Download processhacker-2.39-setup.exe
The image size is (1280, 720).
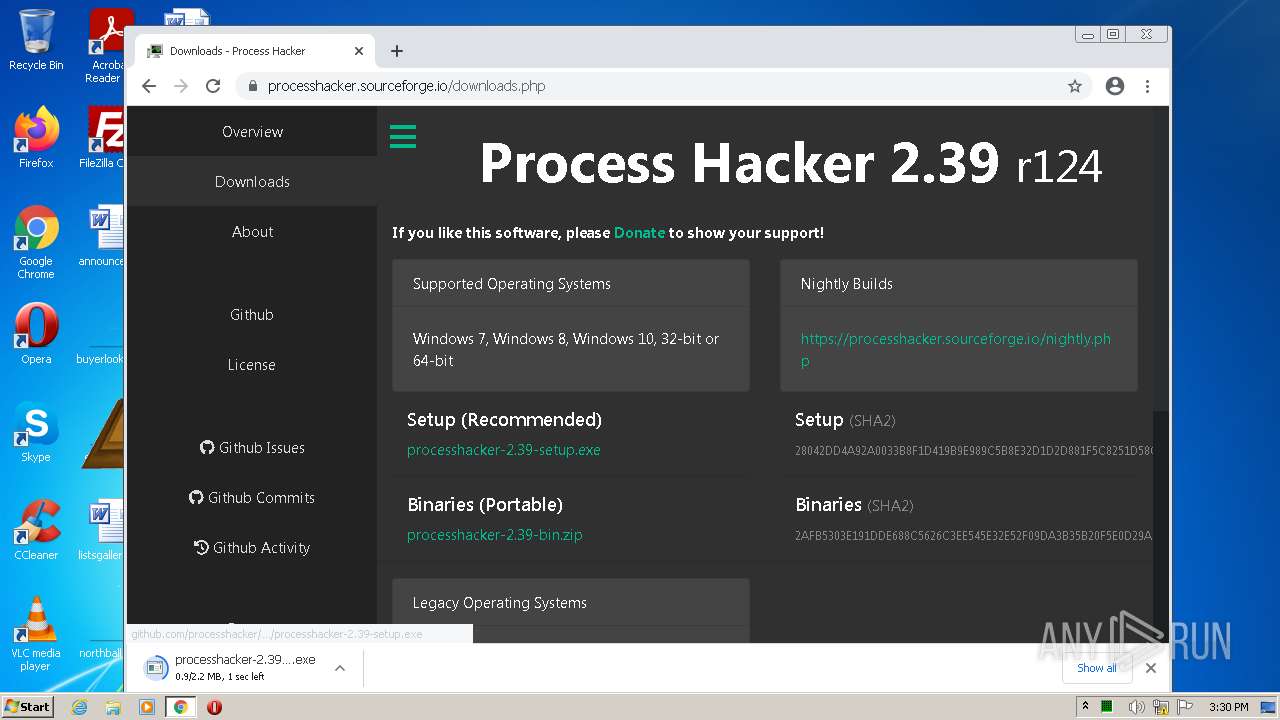504,450
